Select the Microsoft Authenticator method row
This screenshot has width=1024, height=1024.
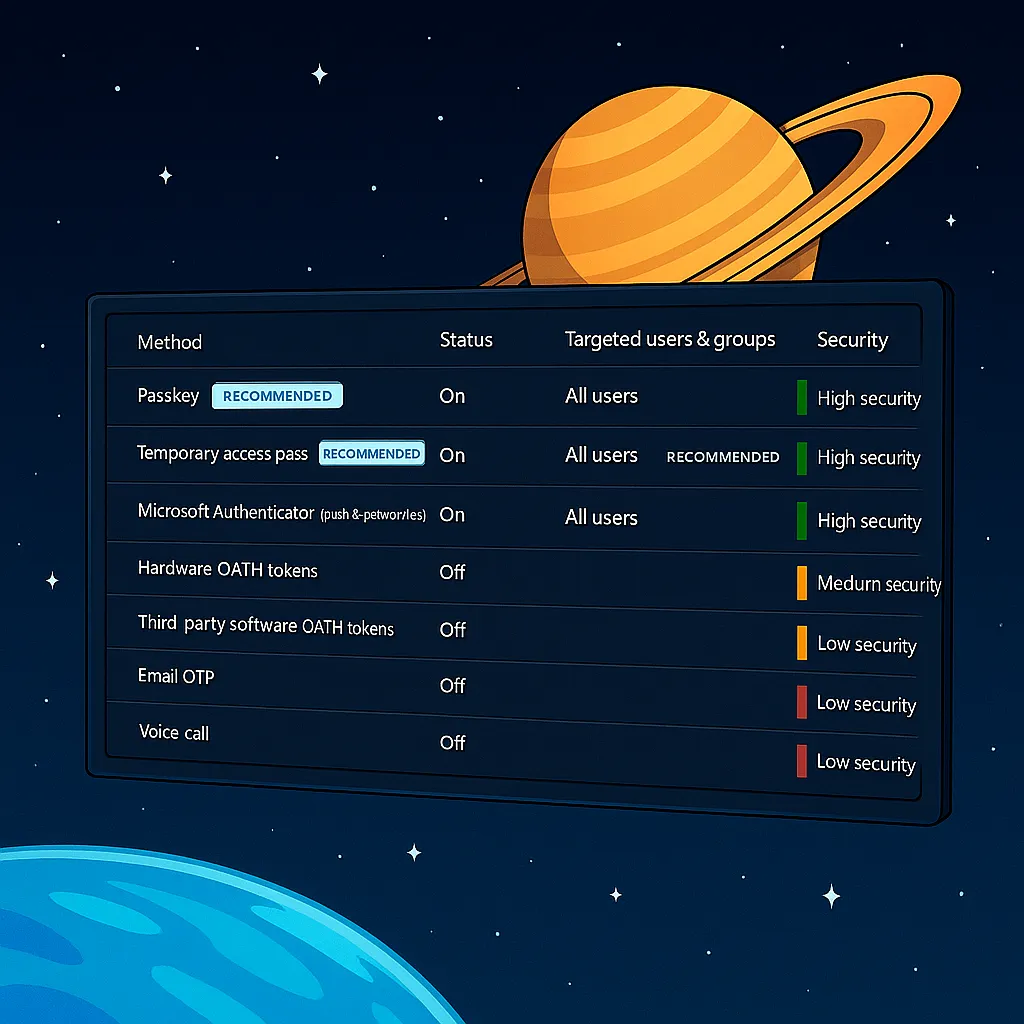point(226,512)
